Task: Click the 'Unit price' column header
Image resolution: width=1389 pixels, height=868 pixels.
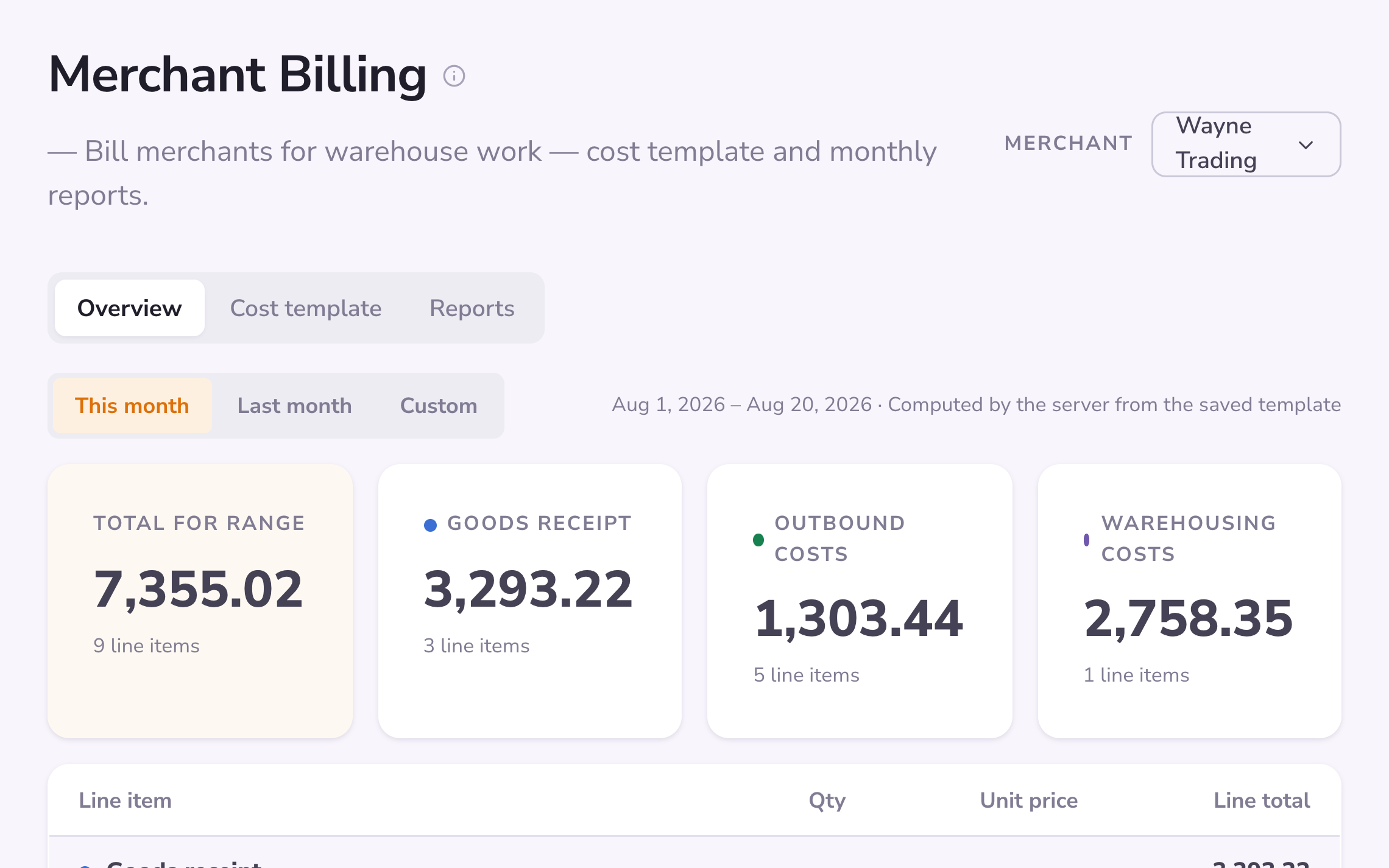Action: pyautogui.click(x=1029, y=800)
